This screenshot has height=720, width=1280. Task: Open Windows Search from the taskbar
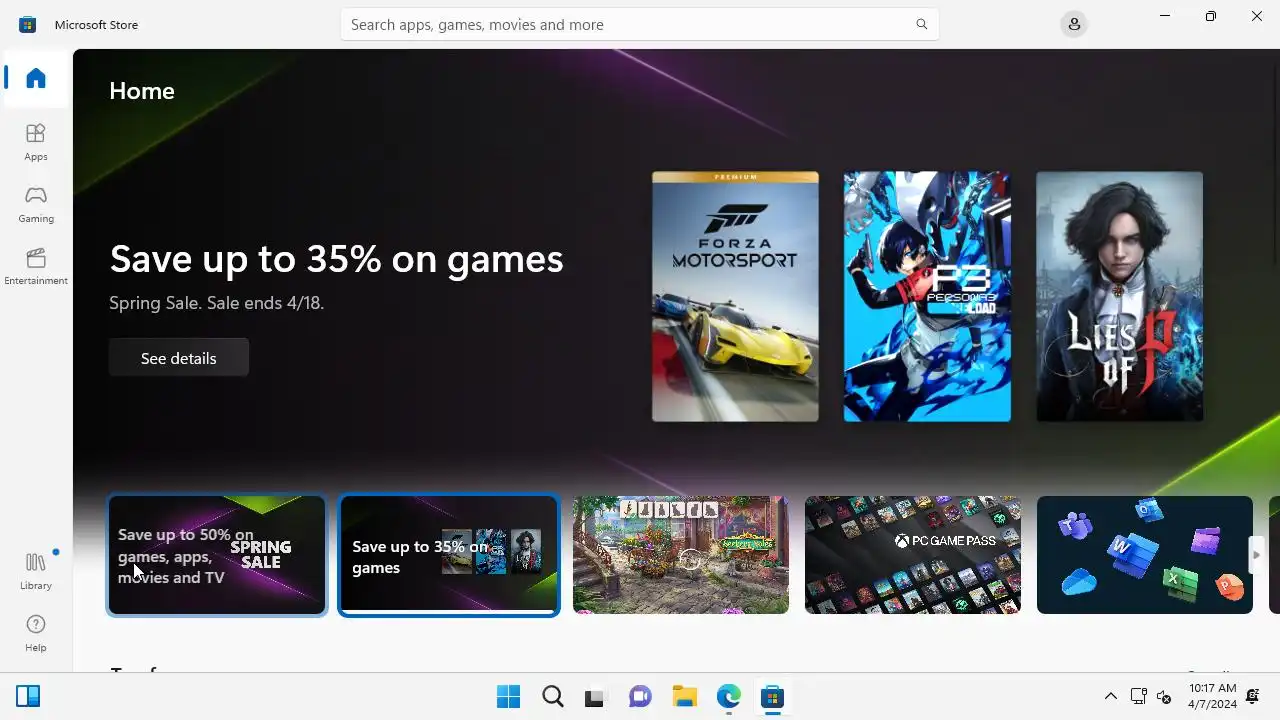[552, 697]
